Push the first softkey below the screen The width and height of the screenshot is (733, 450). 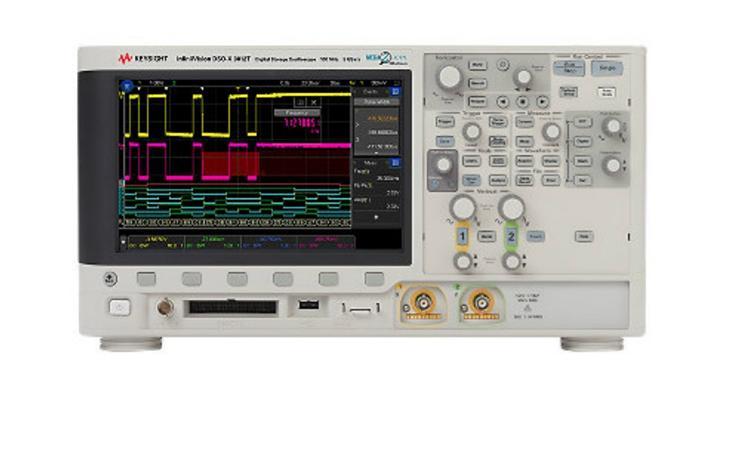point(146,279)
